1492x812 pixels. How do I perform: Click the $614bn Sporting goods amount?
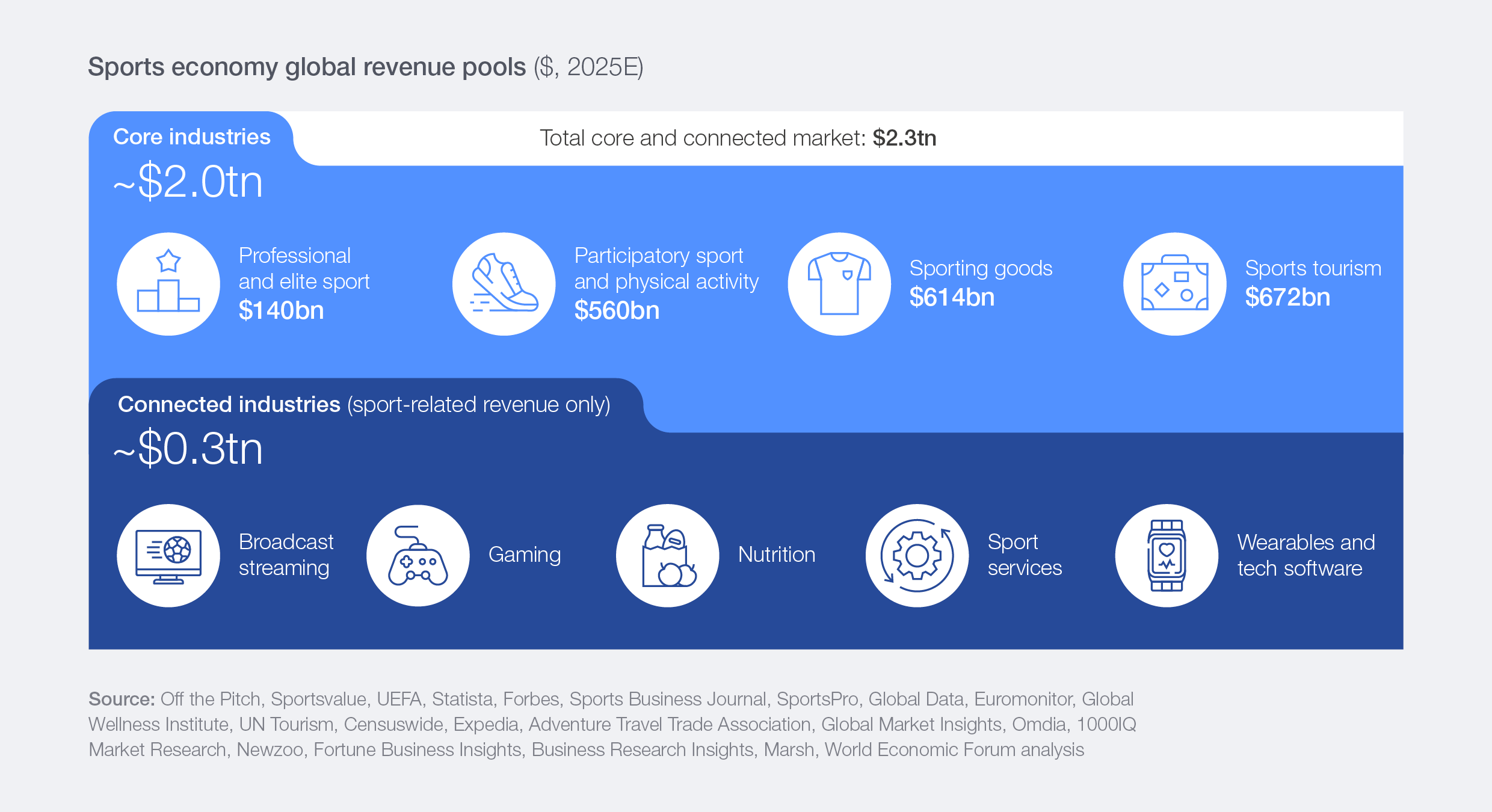pos(952,297)
